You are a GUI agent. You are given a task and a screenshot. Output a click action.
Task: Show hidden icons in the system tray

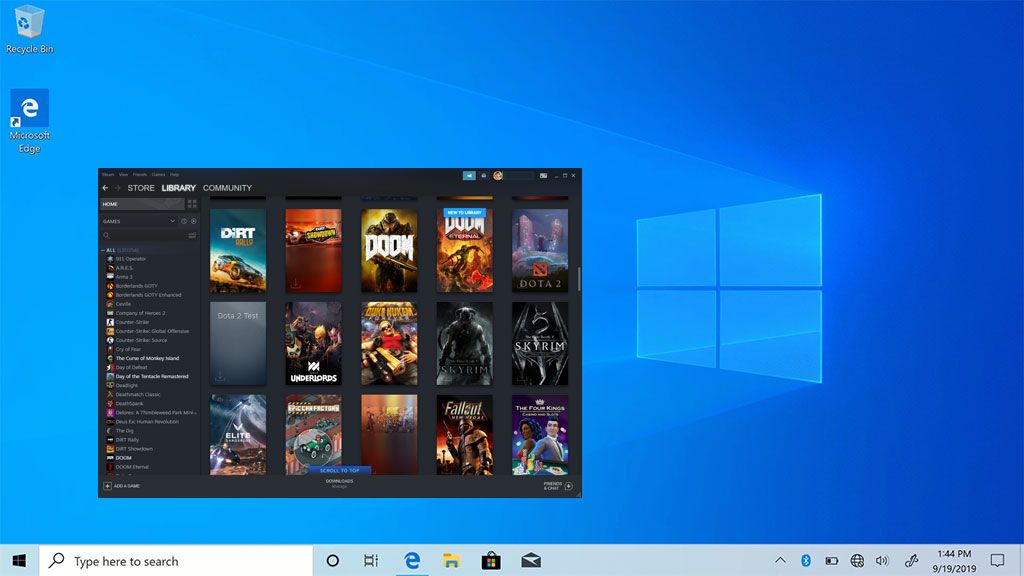point(779,560)
